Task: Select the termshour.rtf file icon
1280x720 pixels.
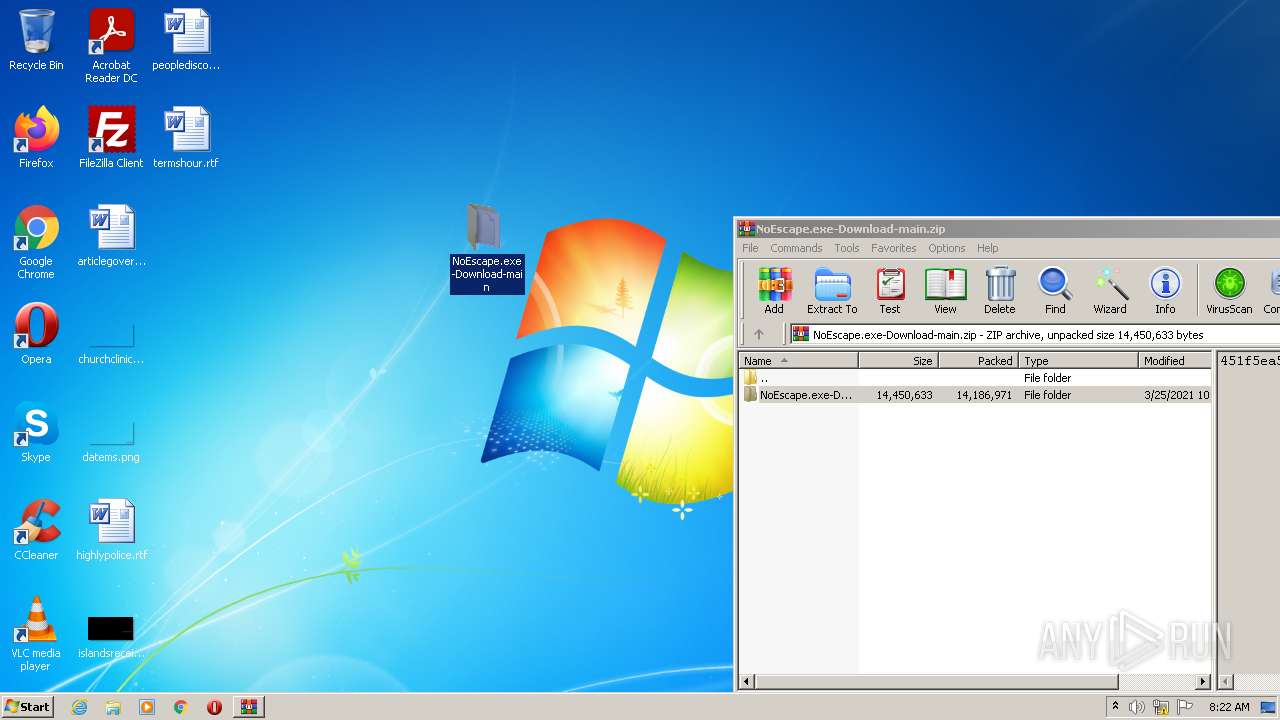Action: tap(186, 137)
